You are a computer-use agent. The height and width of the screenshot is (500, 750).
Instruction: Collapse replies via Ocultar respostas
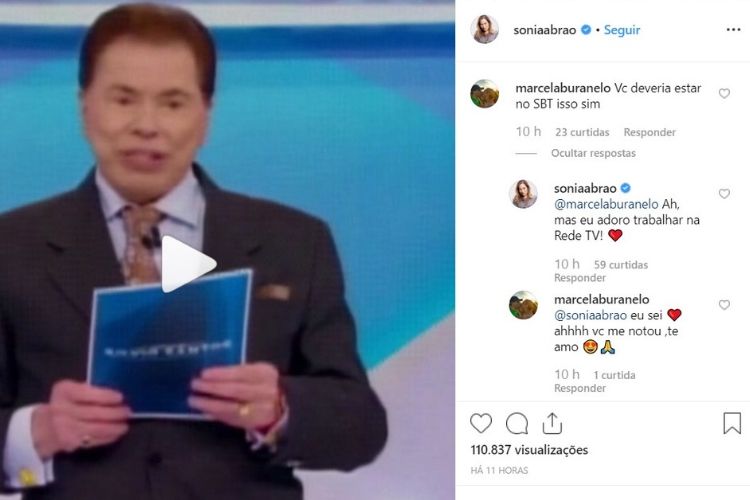click(x=593, y=153)
